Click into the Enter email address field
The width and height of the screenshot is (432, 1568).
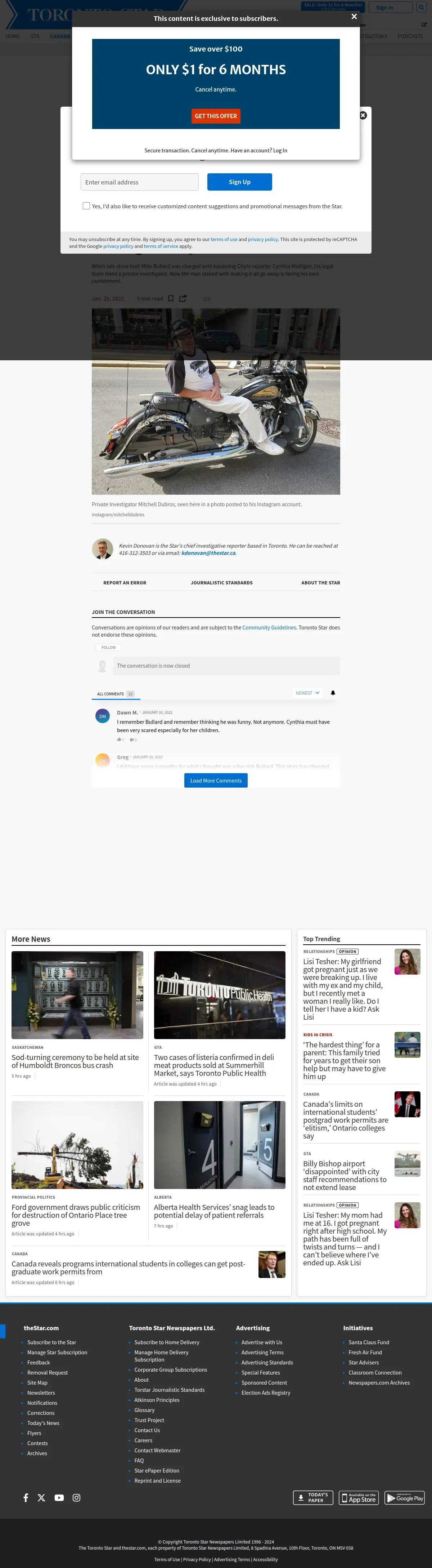pos(139,182)
